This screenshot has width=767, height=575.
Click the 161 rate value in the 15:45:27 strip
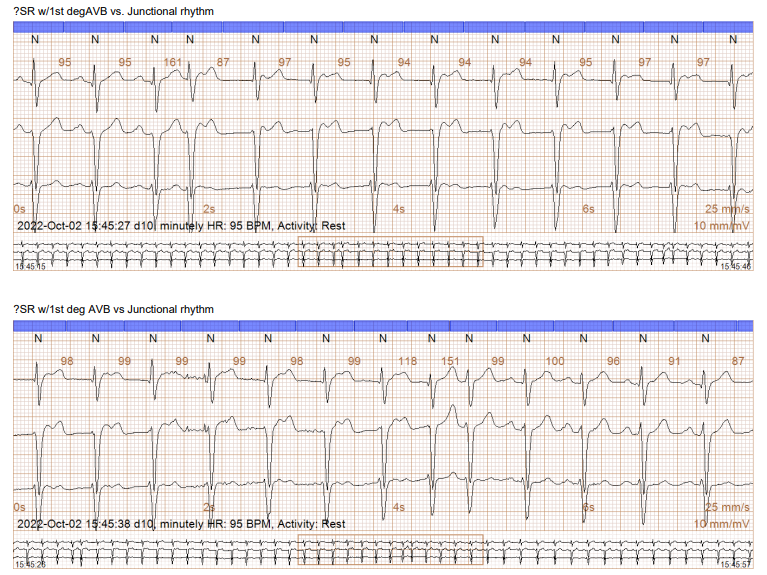pos(172,62)
